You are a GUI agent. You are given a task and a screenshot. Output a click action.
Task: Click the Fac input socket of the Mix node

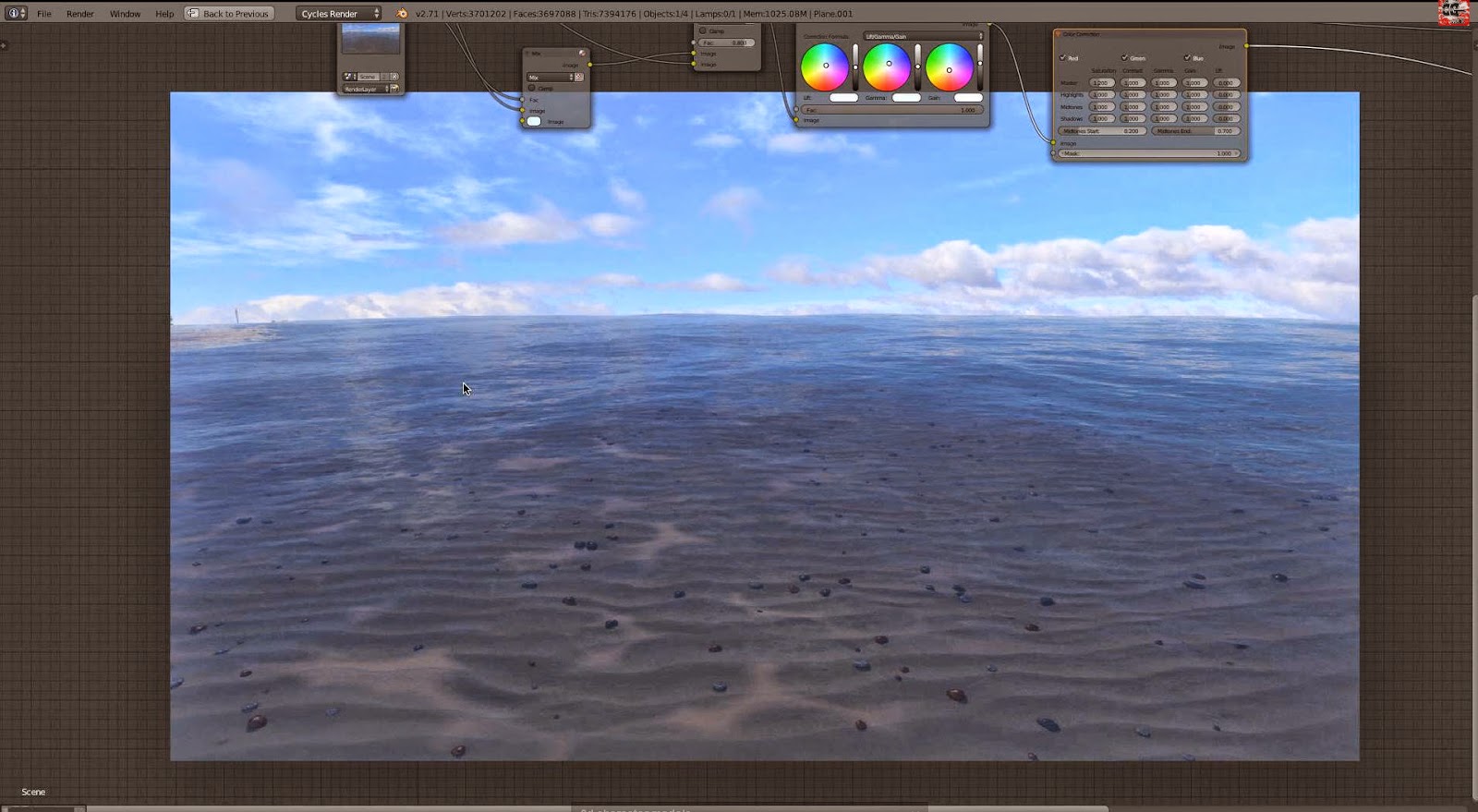[522, 99]
